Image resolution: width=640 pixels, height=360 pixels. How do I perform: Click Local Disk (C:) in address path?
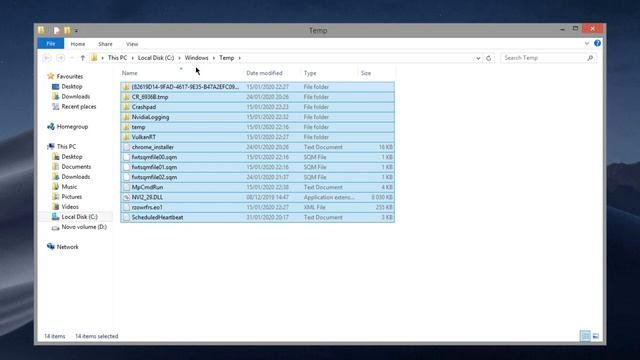coord(156,58)
